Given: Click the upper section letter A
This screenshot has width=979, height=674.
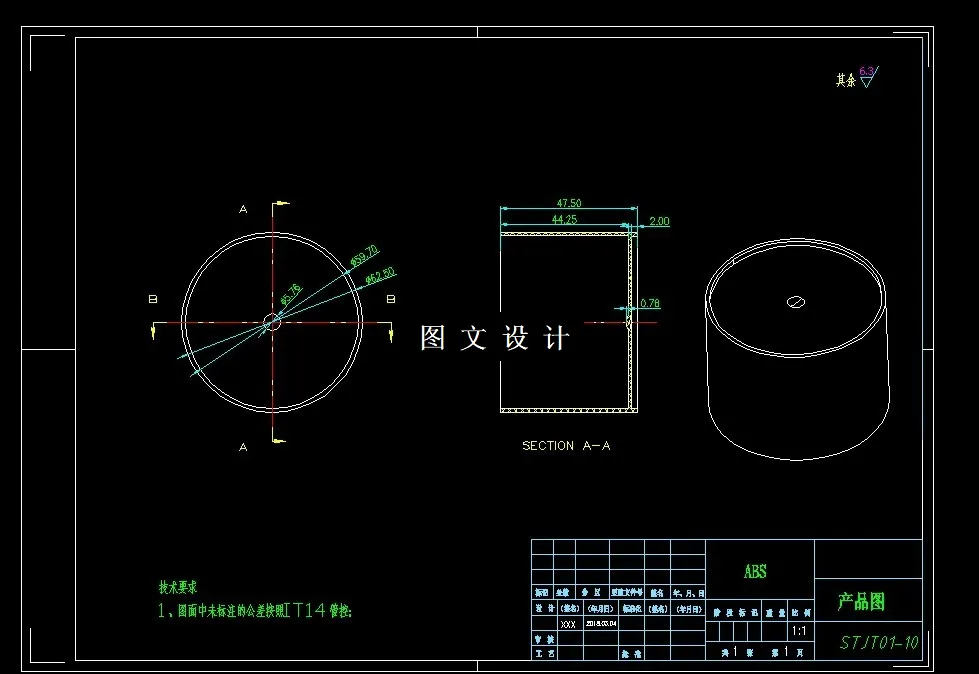Looking at the screenshot, I should point(243,210).
